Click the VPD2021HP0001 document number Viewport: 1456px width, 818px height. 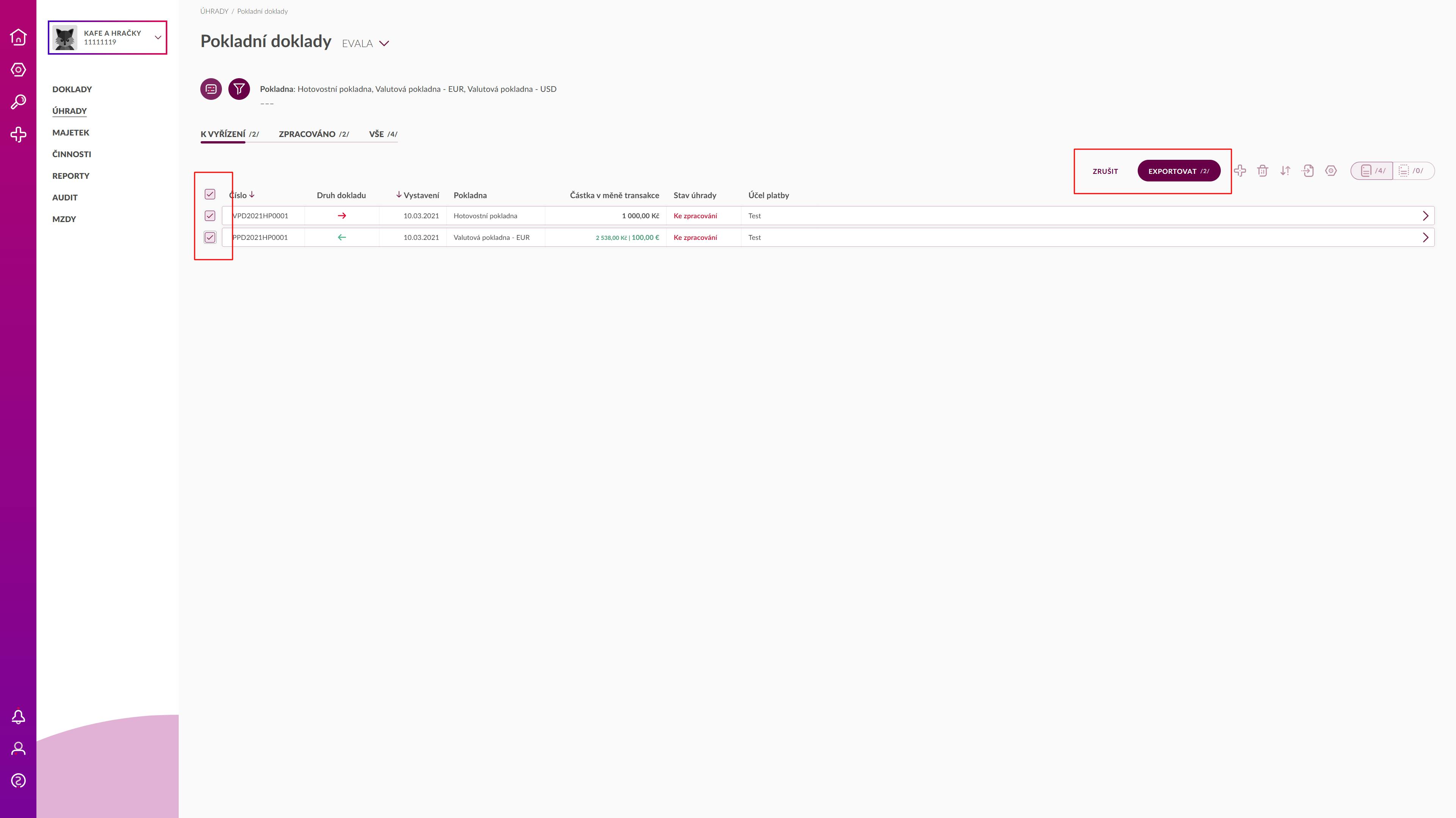click(260, 216)
